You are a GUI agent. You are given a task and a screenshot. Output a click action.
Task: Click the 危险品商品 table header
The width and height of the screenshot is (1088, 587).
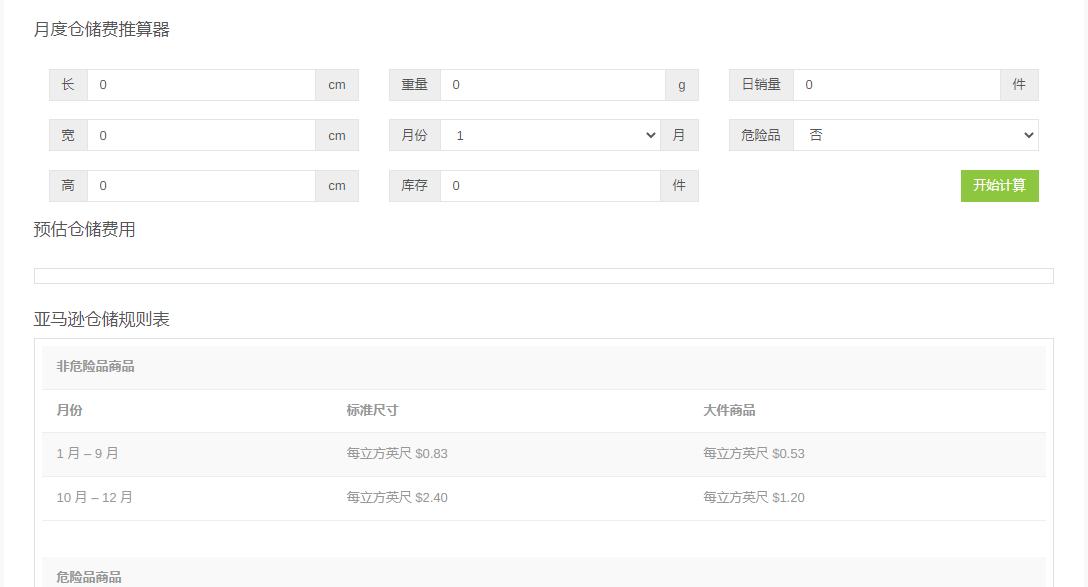point(90,576)
